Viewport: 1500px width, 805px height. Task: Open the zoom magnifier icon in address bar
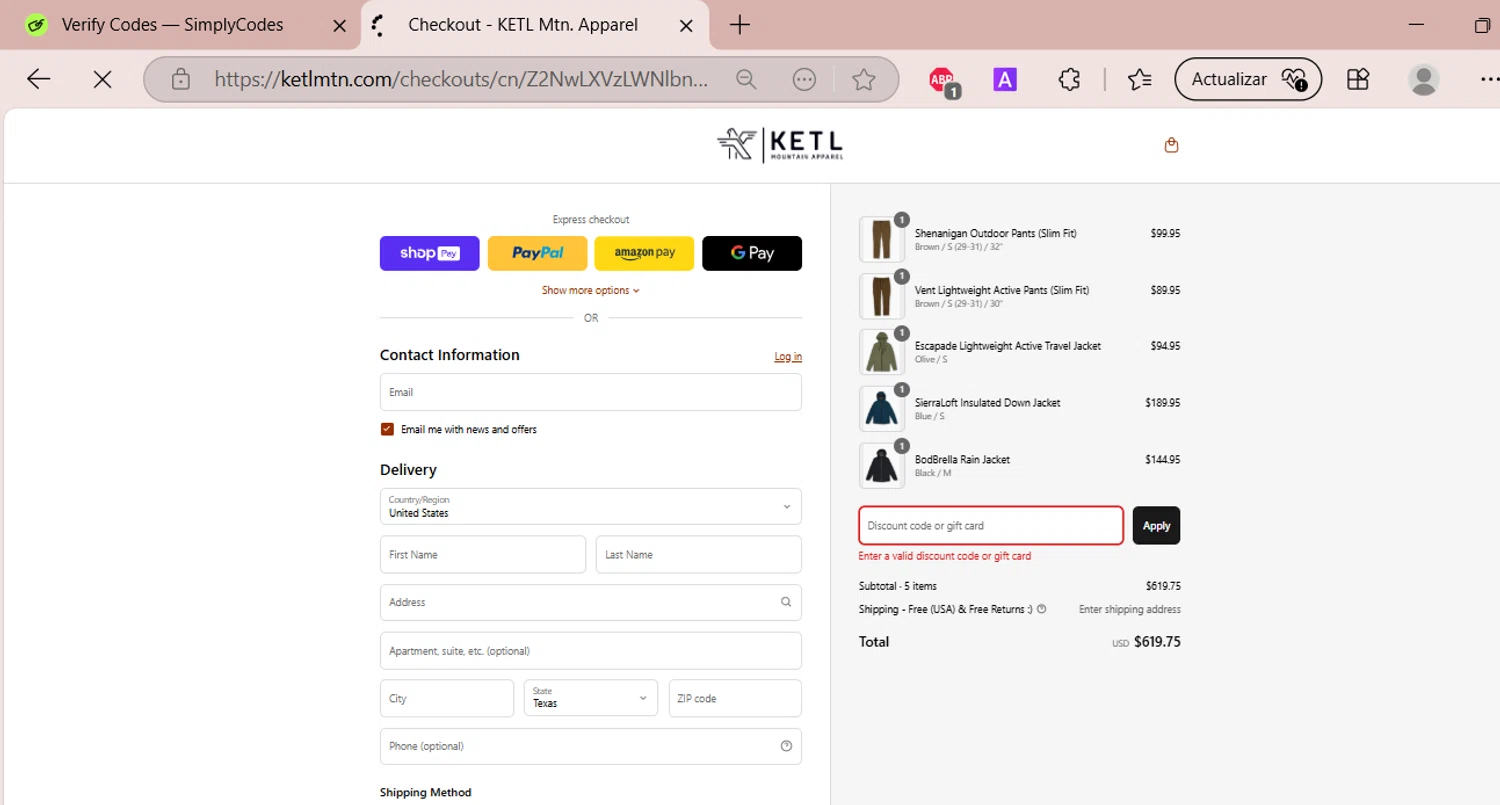[746, 79]
